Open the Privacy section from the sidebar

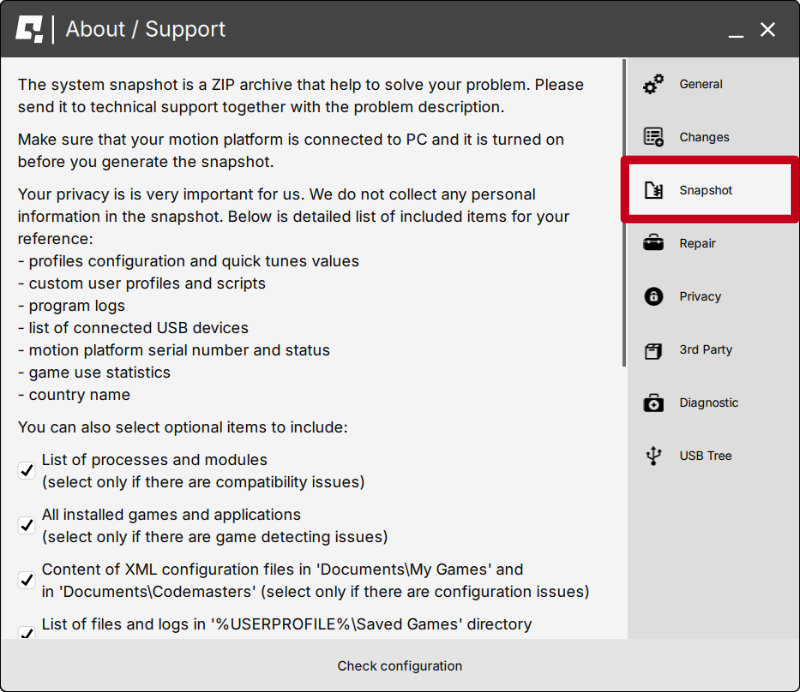pos(700,296)
